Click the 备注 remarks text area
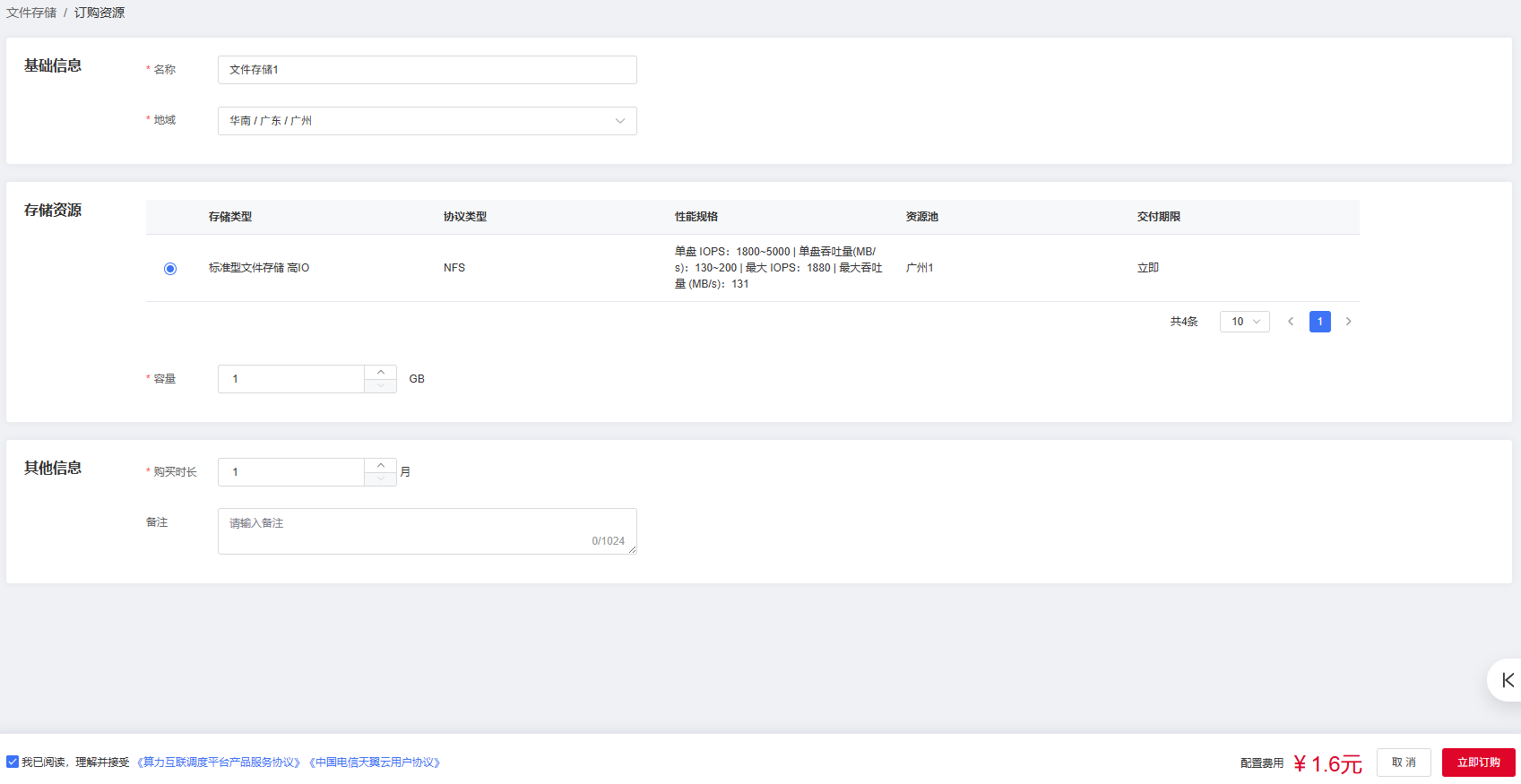Image resolution: width=1521 pixels, height=784 pixels. [x=427, y=530]
